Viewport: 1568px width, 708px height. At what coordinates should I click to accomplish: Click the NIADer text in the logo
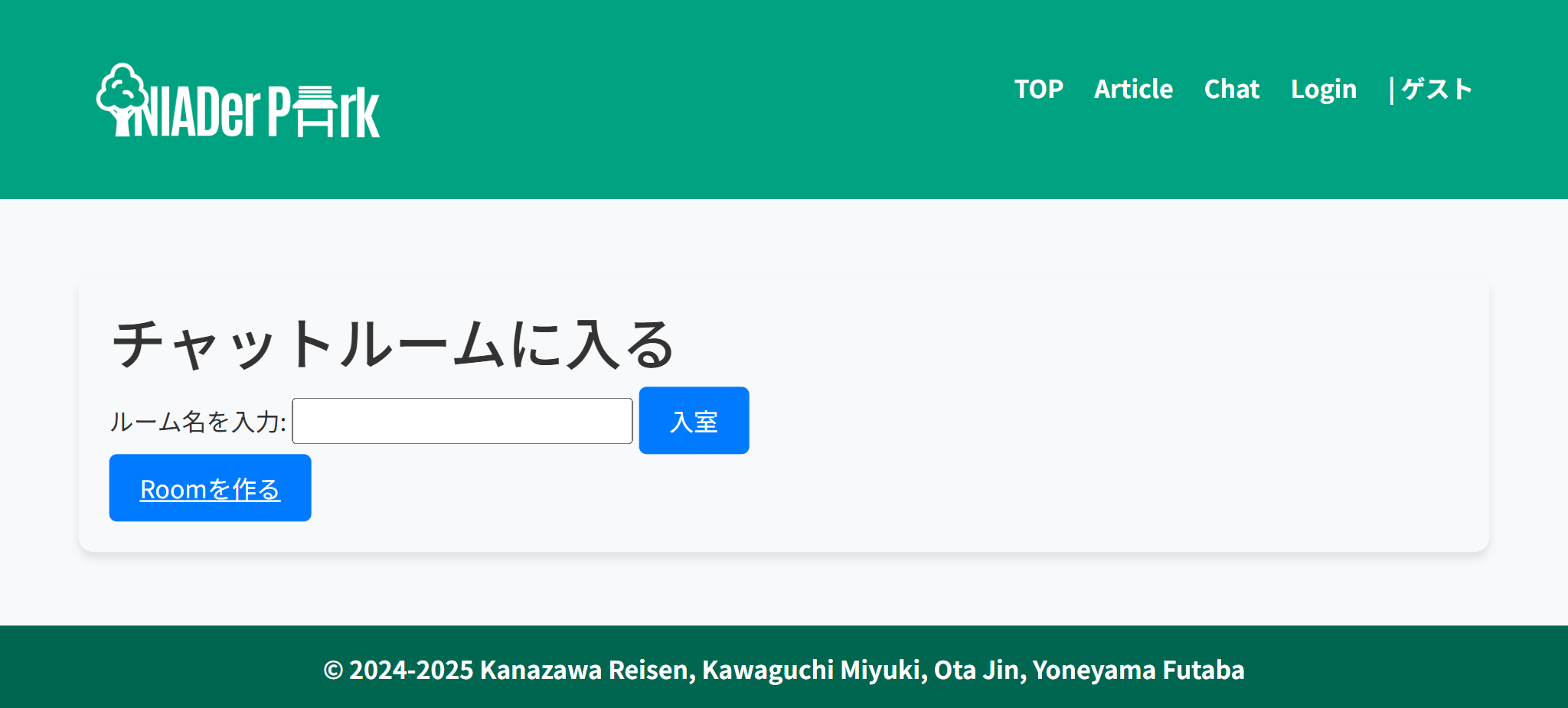click(198, 112)
